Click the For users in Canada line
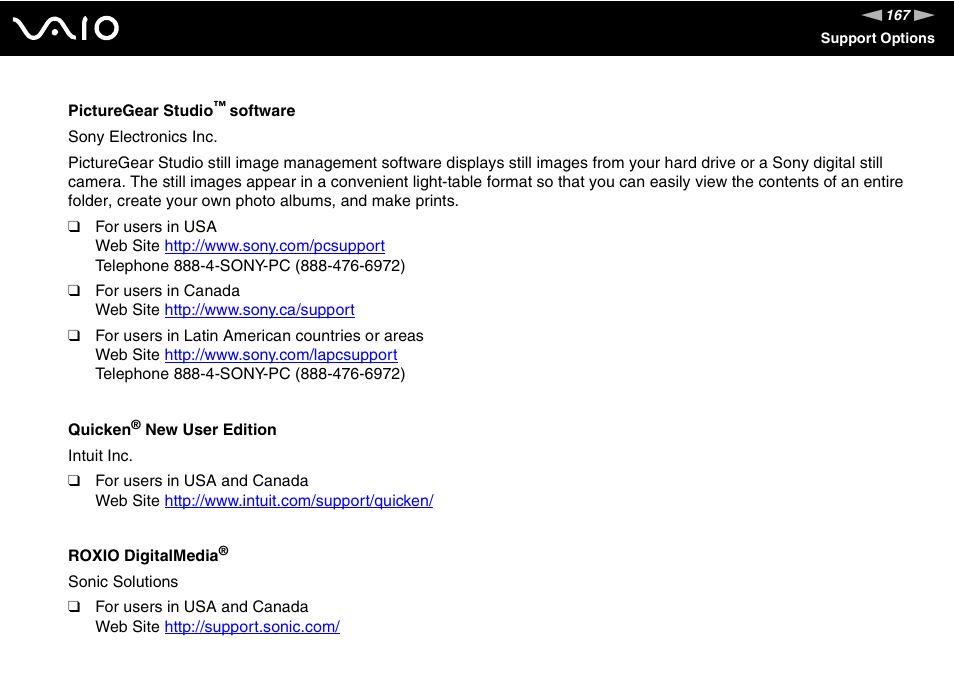 coord(167,291)
